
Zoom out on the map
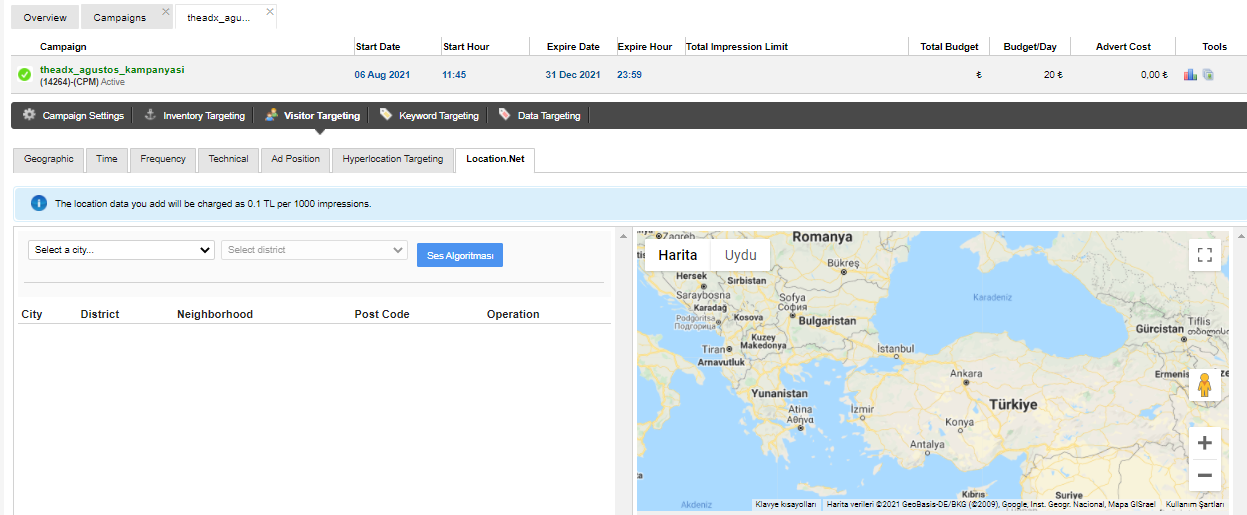tap(1205, 475)
